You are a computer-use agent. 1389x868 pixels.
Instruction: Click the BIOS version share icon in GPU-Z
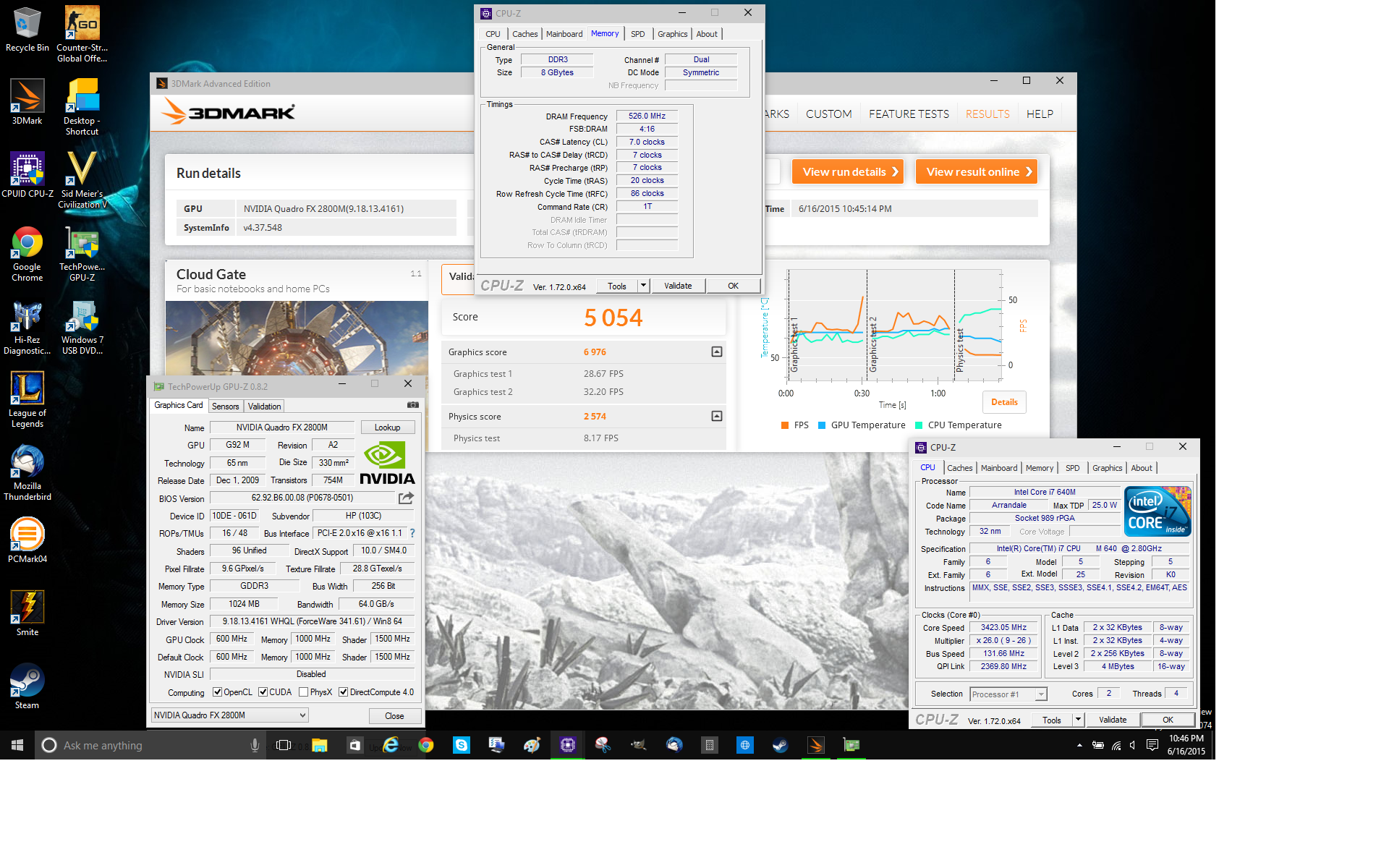tap(406, 498)
